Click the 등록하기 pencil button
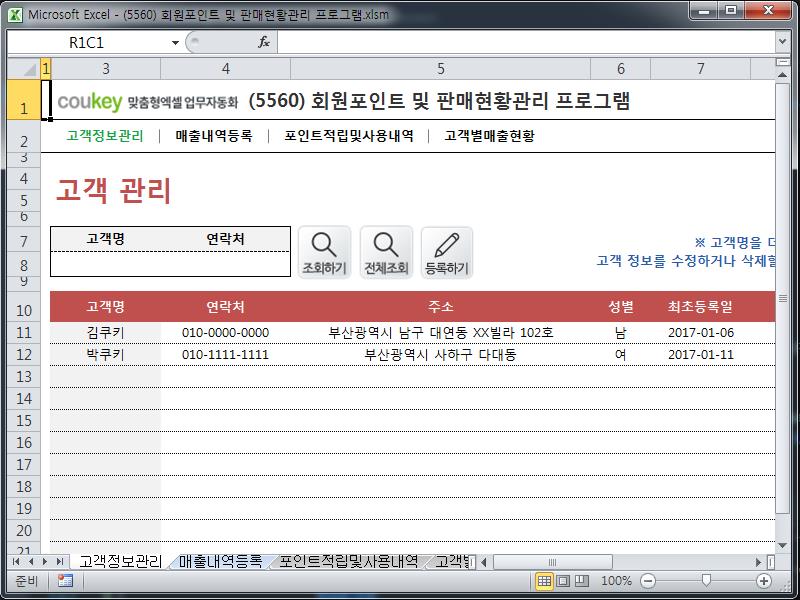The image size is (800, 600). [447, 253]
